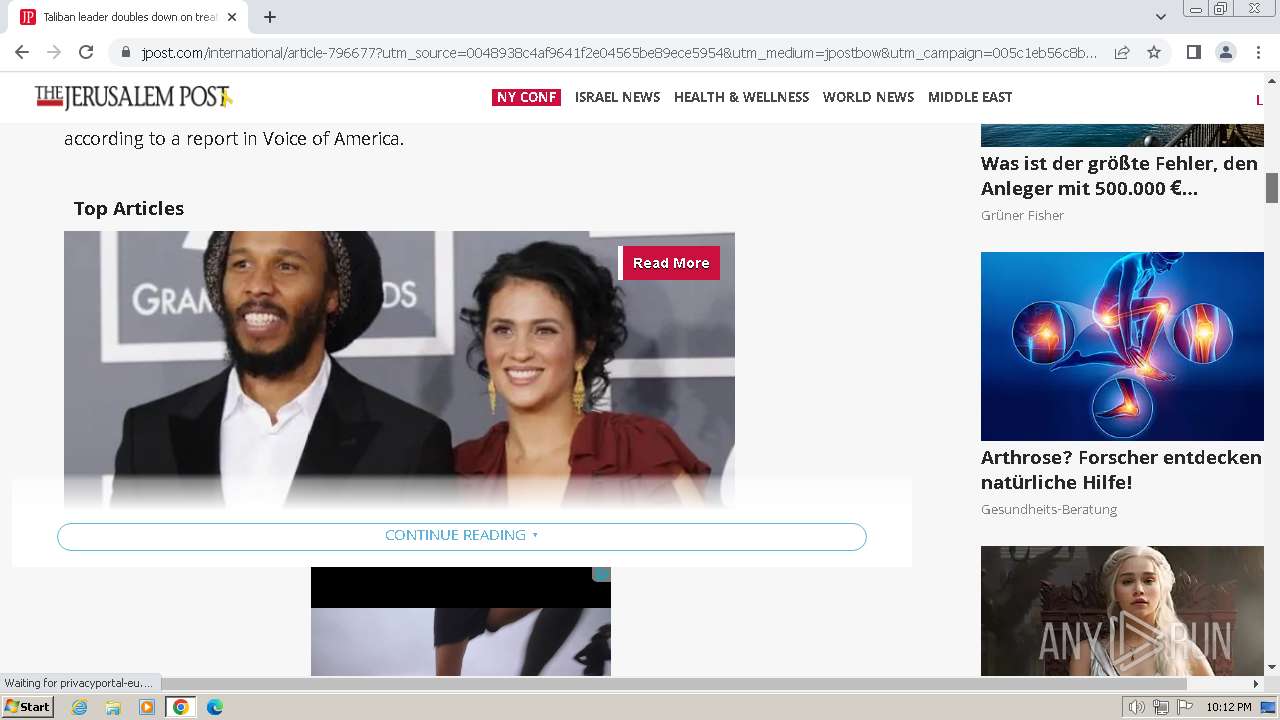
Task: Close the Taliban leader article tab
Action: coord(232,17)
